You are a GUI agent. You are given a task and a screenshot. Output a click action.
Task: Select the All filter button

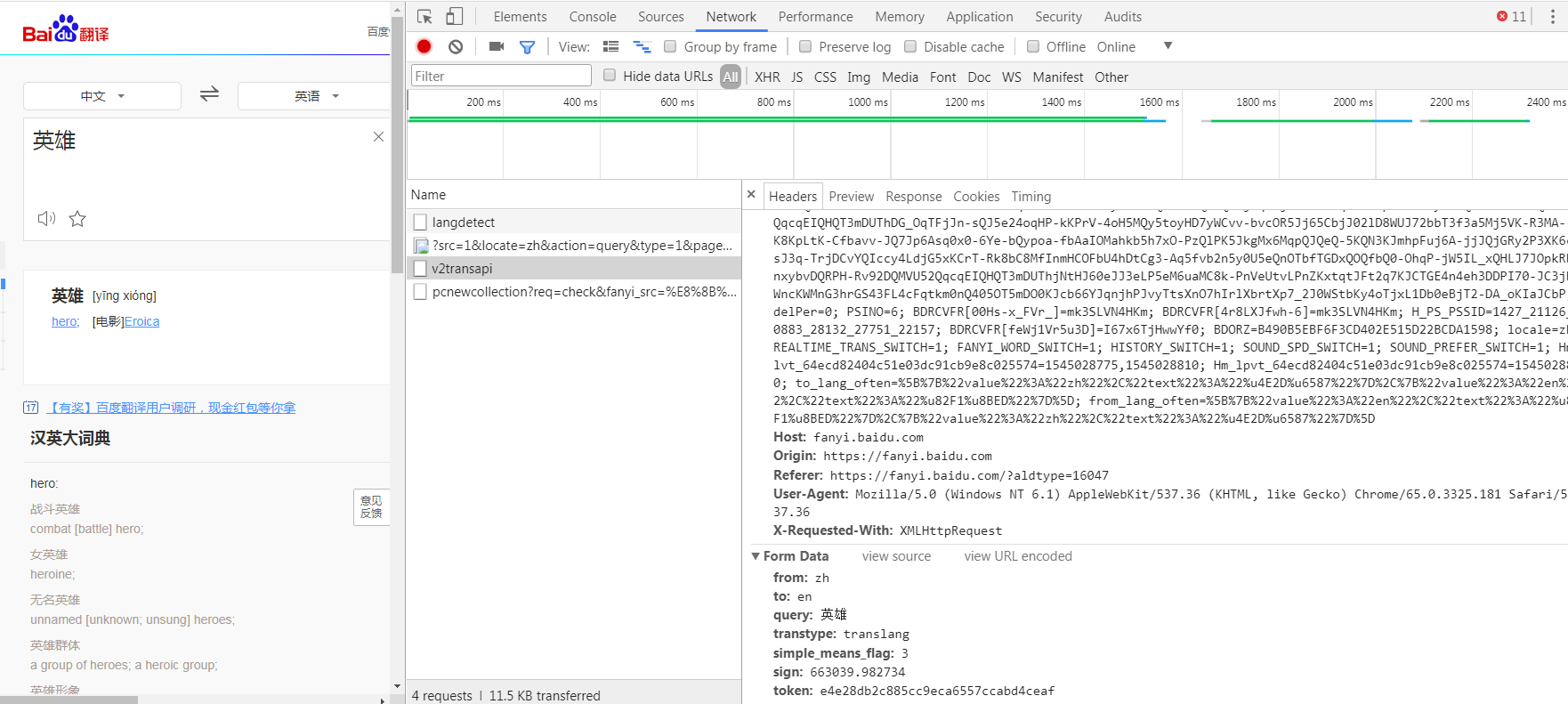click(x=731, y=77)
